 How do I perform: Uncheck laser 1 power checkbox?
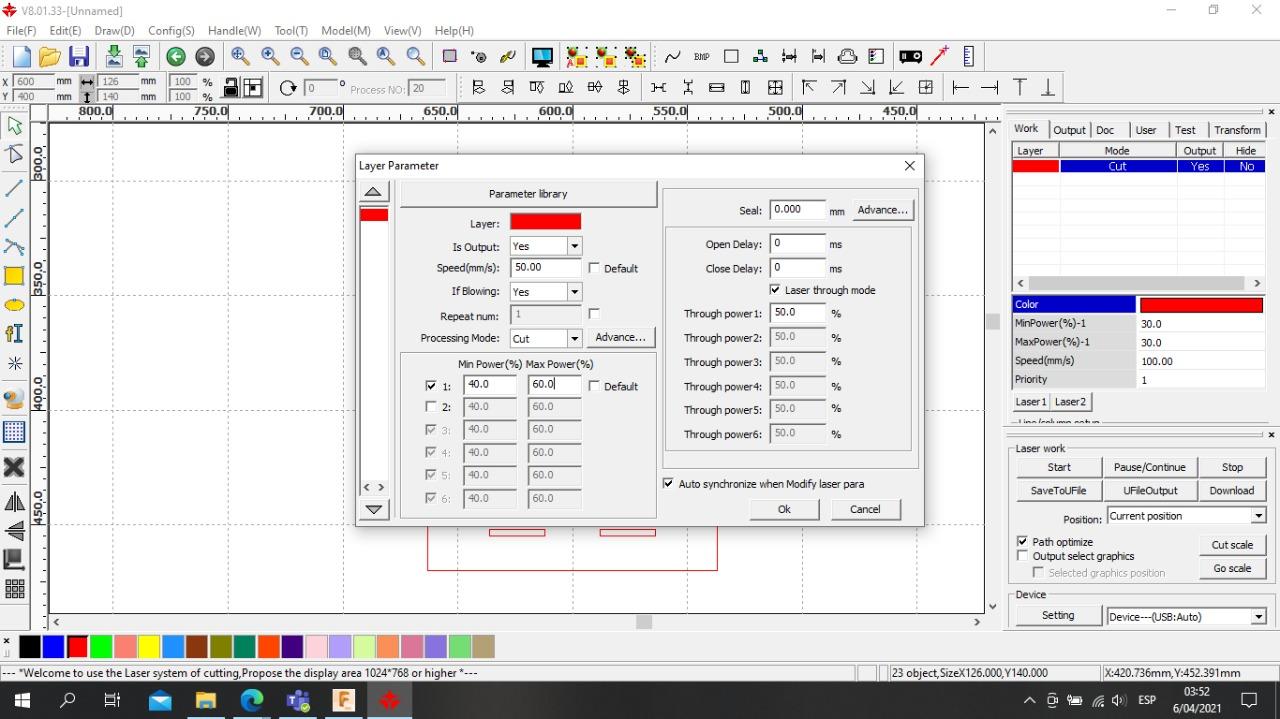pos(431,385)
